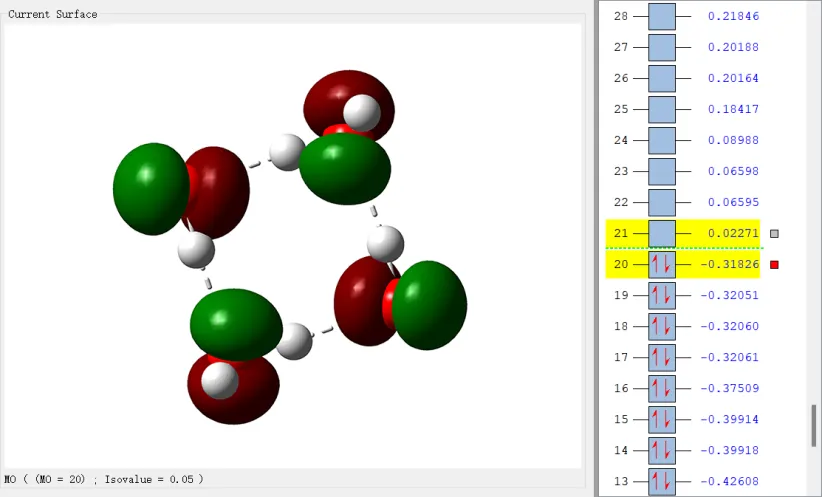Screen dimensions: 822x497
Task: Click the orbital 13 occupied box
Action: [662, 481]
